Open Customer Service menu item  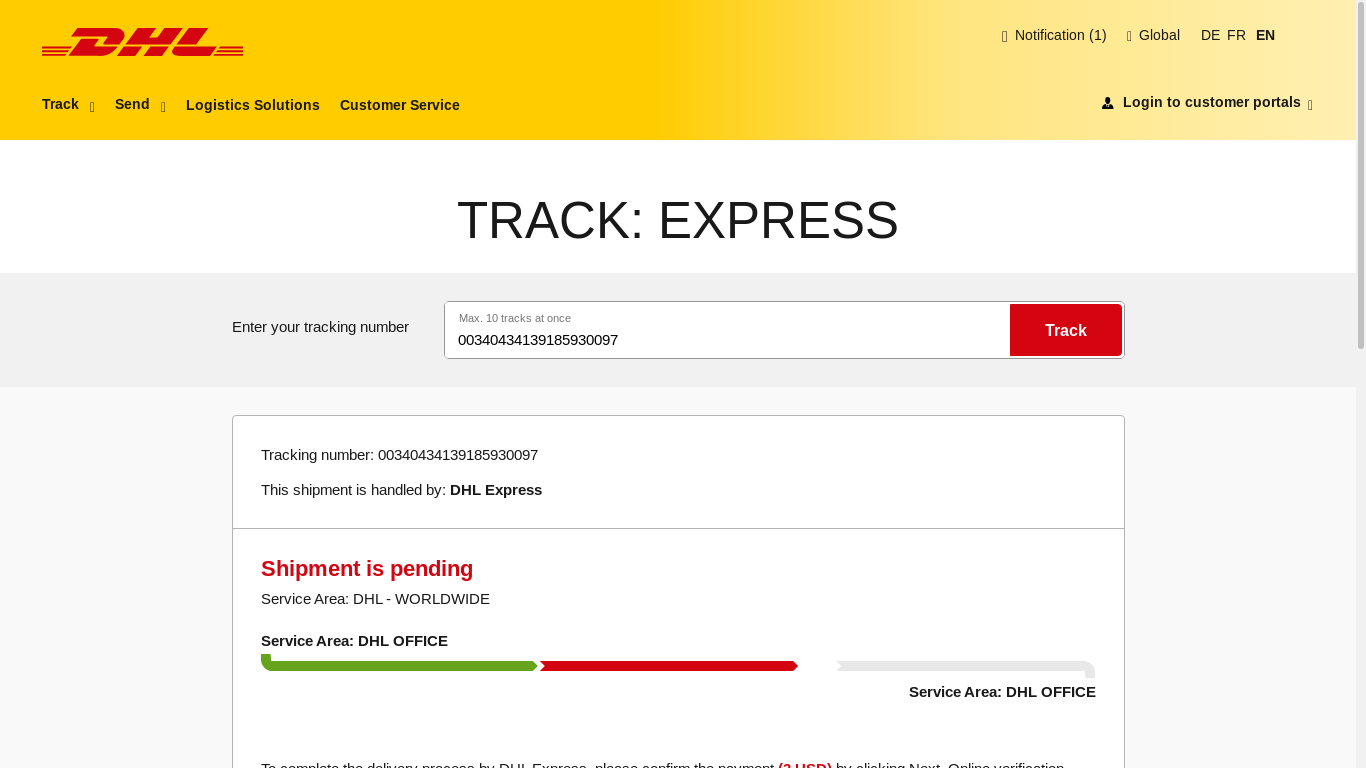tap(400, 105)
